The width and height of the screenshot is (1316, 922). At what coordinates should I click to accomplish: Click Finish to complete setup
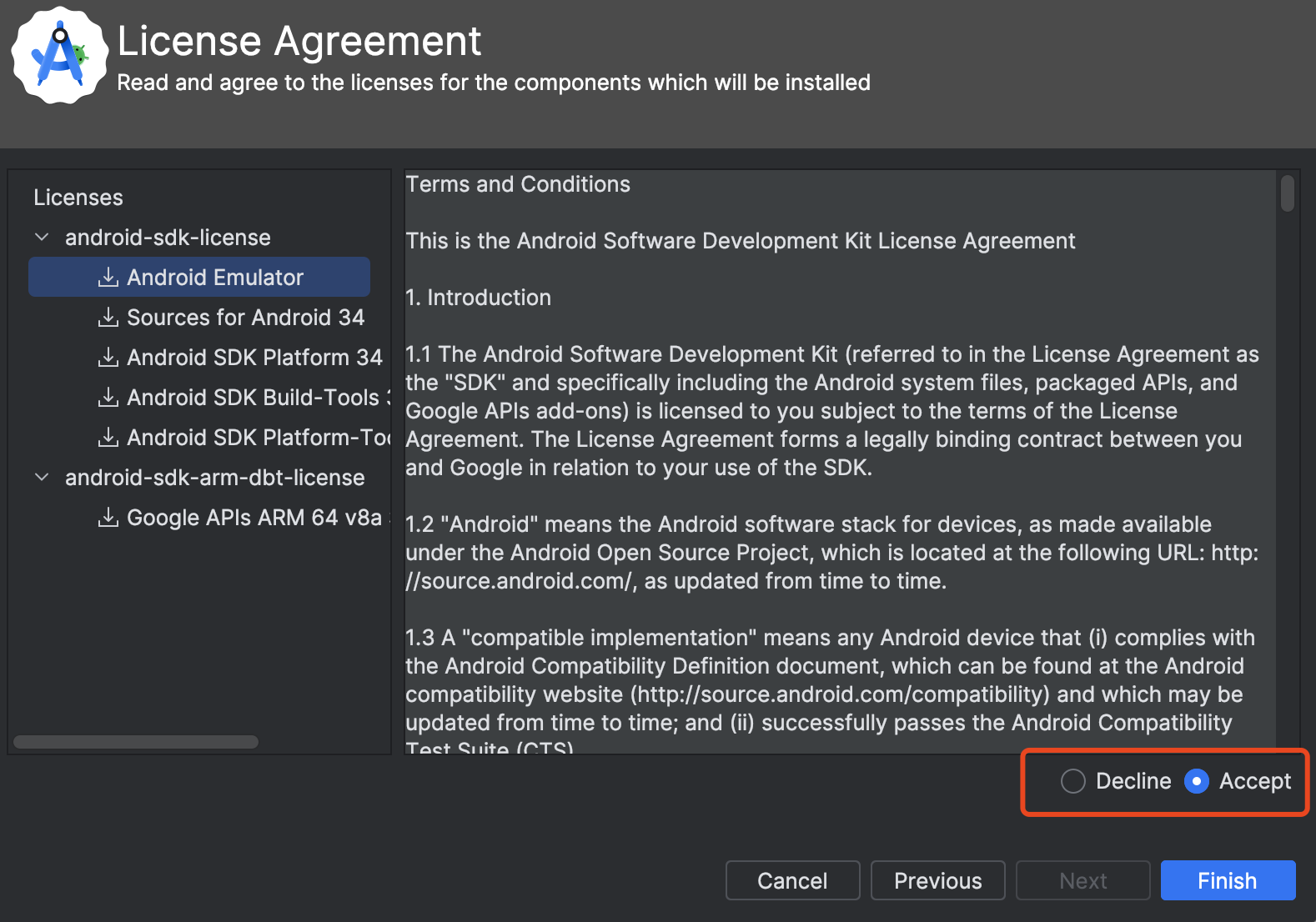click(x=1228, y=880)
